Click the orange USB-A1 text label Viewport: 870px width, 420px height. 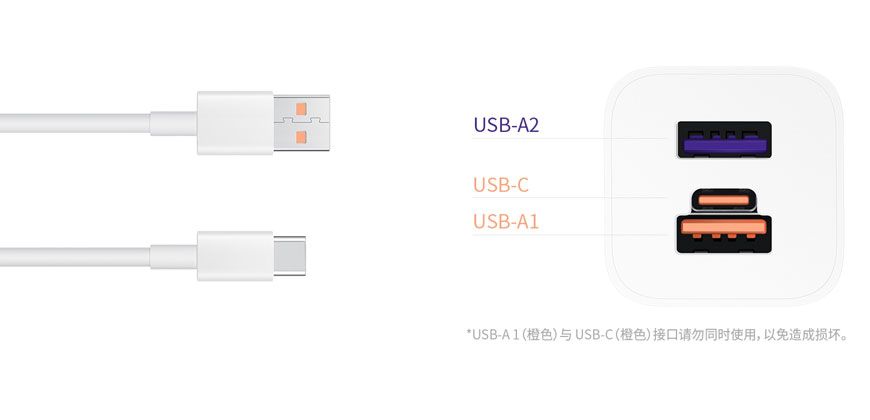(x=506, y=221)
